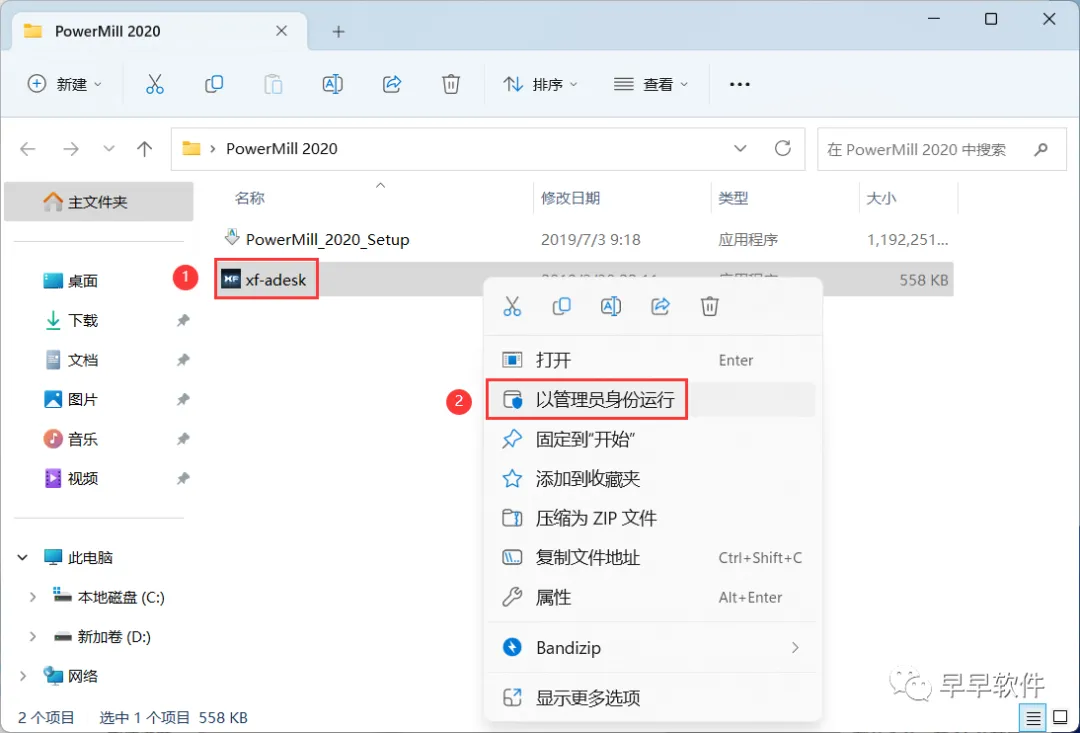Go back with the left arrow
Viewport: 1080px width, 733px height.
pos(28,149)
